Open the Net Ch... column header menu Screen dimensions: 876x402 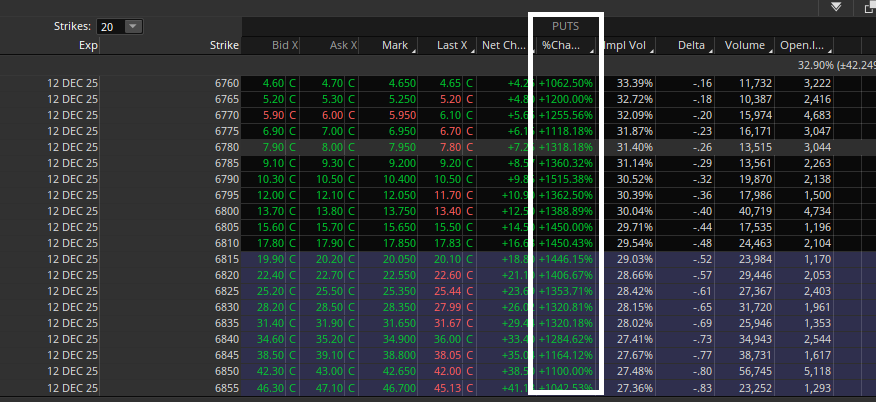click(x=532, y=51)
